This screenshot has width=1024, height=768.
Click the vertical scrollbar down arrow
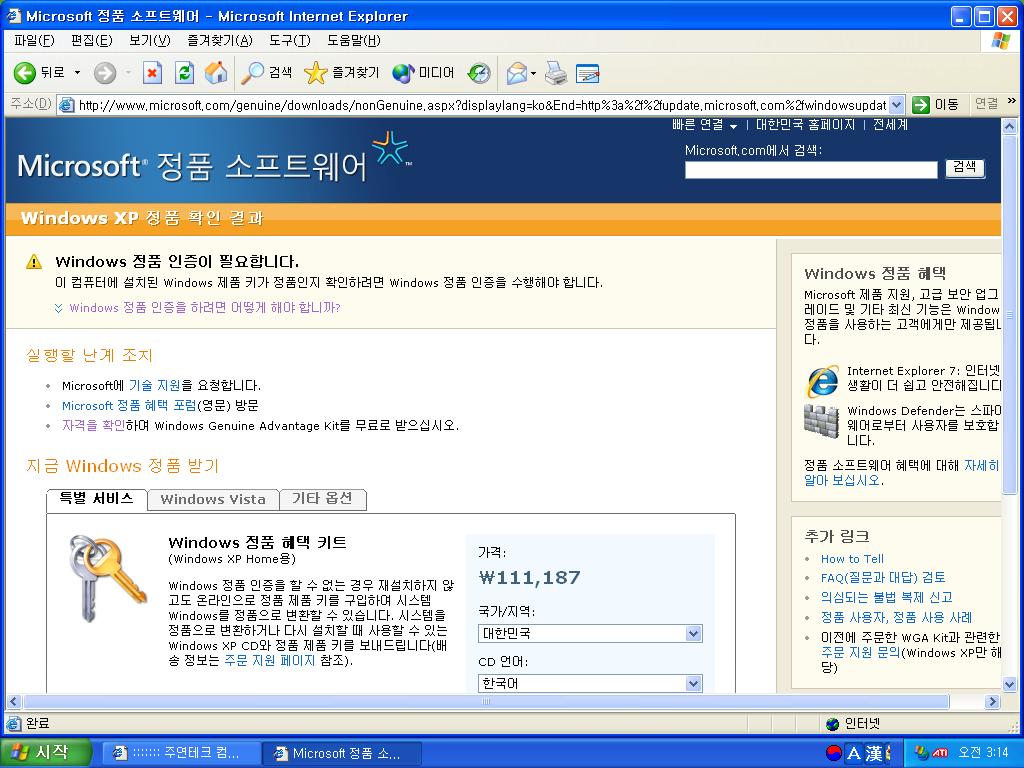[x=1010, y=684]
